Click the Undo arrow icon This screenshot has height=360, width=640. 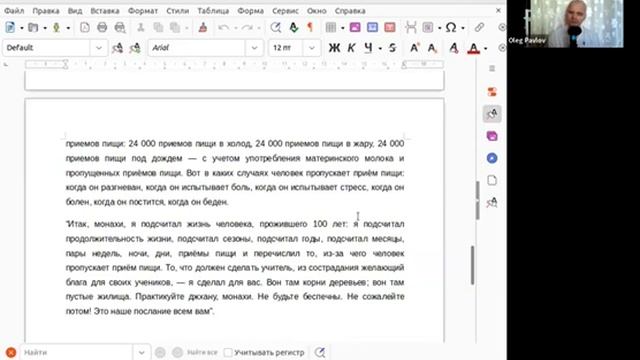224,27
